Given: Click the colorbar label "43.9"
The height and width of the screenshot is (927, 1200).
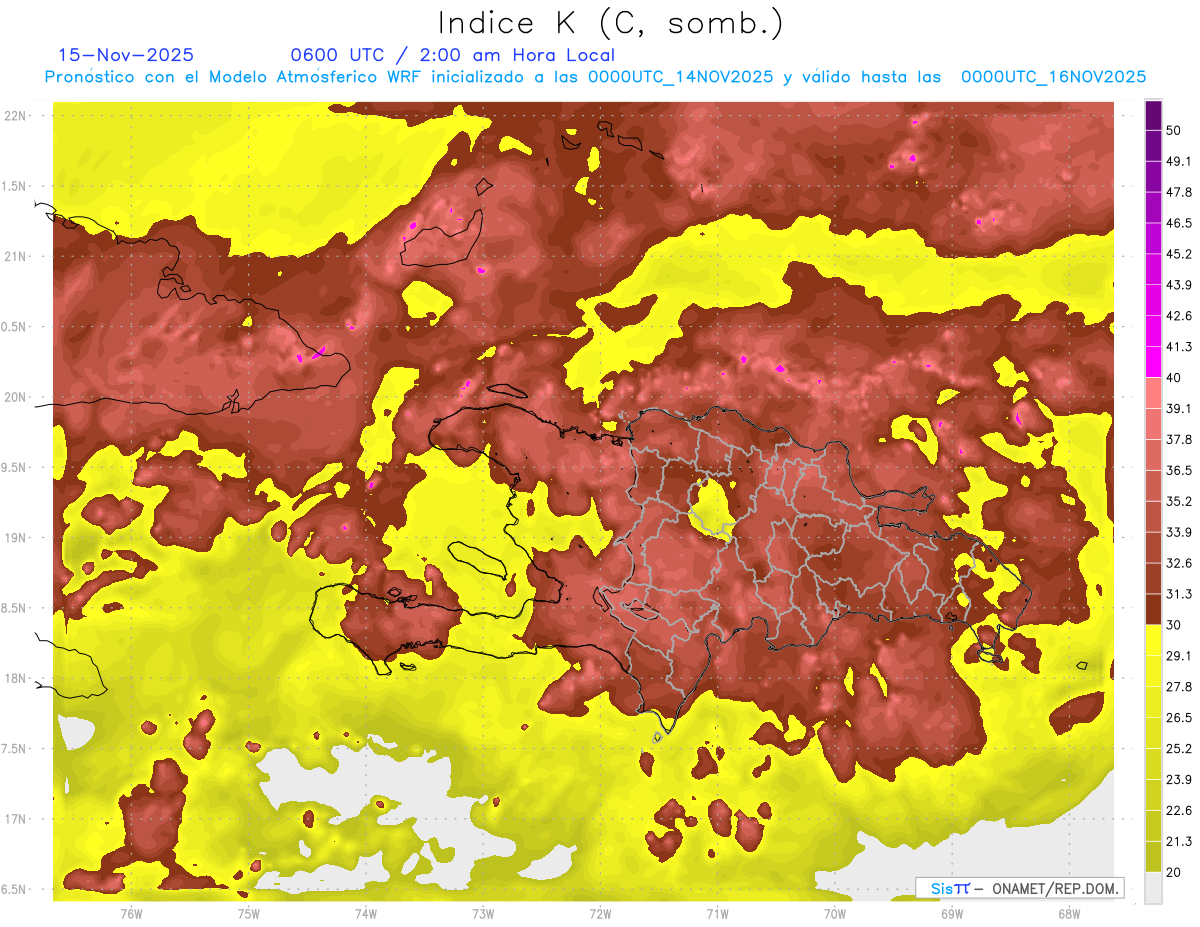Looking at the screenshot, I should click(x=1179, y=285).
